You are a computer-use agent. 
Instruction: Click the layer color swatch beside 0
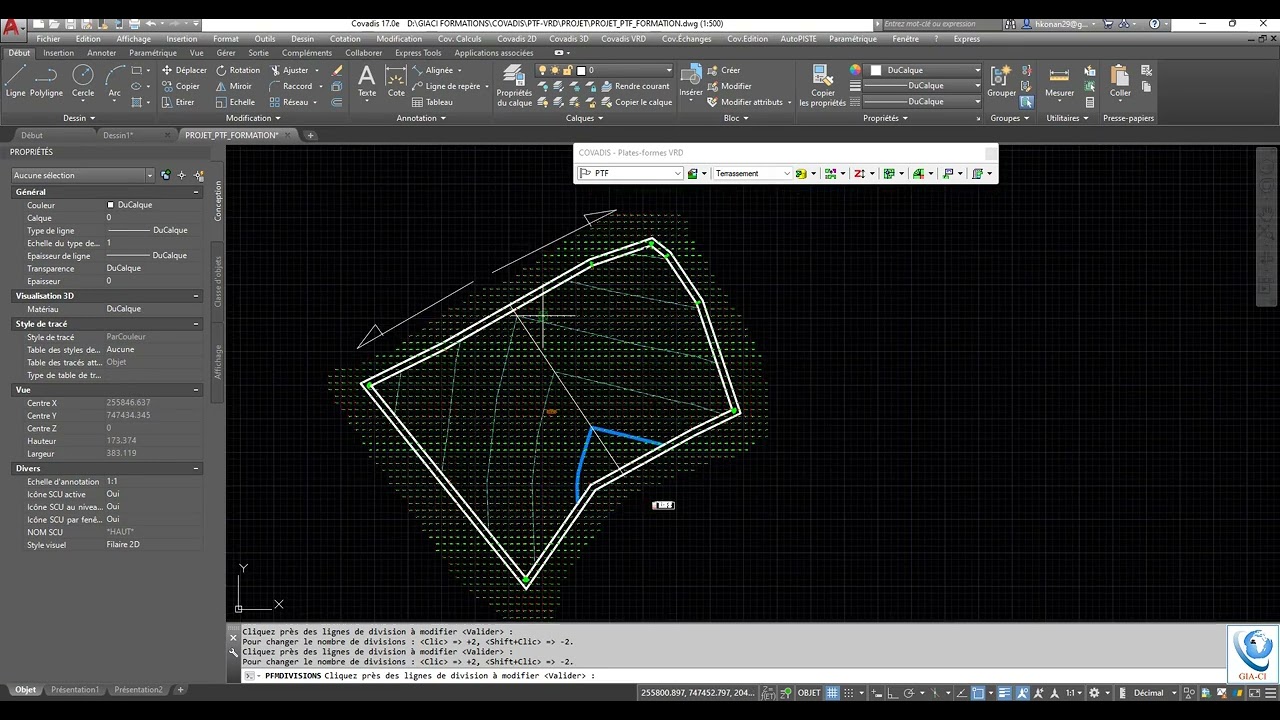(581, 70)
